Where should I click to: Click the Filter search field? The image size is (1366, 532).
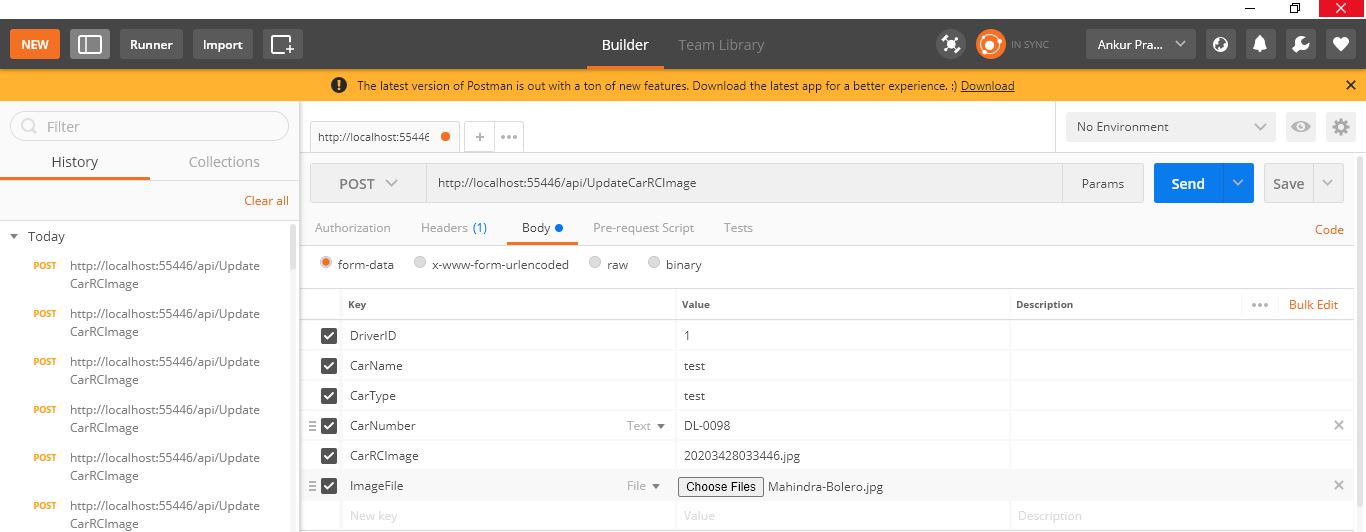(149, 126)
